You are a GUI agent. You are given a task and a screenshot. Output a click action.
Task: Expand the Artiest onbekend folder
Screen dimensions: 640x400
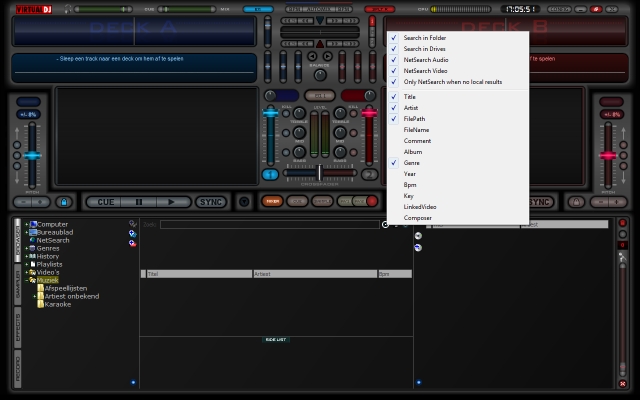click(x=35, y=296)
